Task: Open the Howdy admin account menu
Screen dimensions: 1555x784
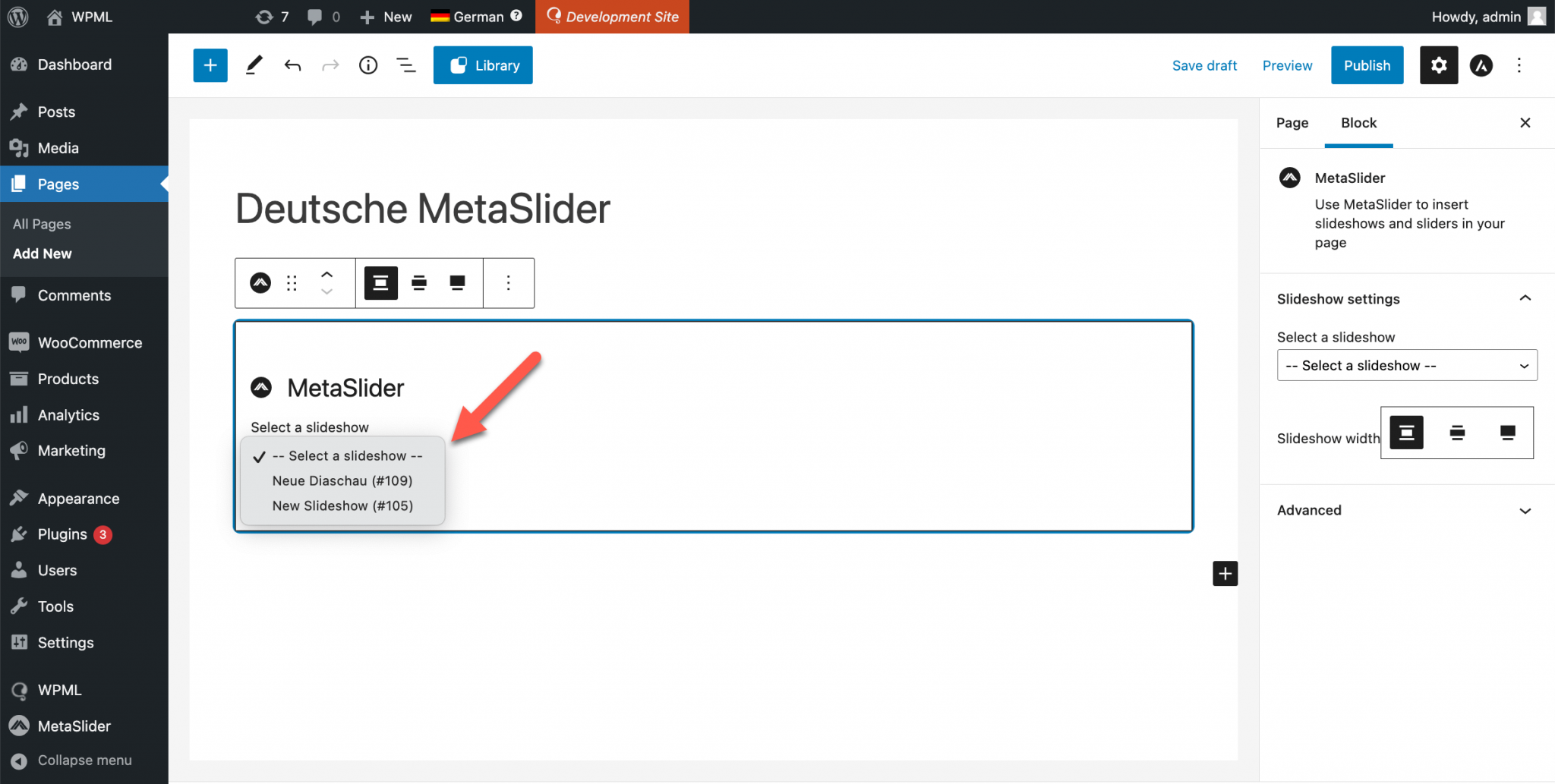Action: click(1488, 17)
